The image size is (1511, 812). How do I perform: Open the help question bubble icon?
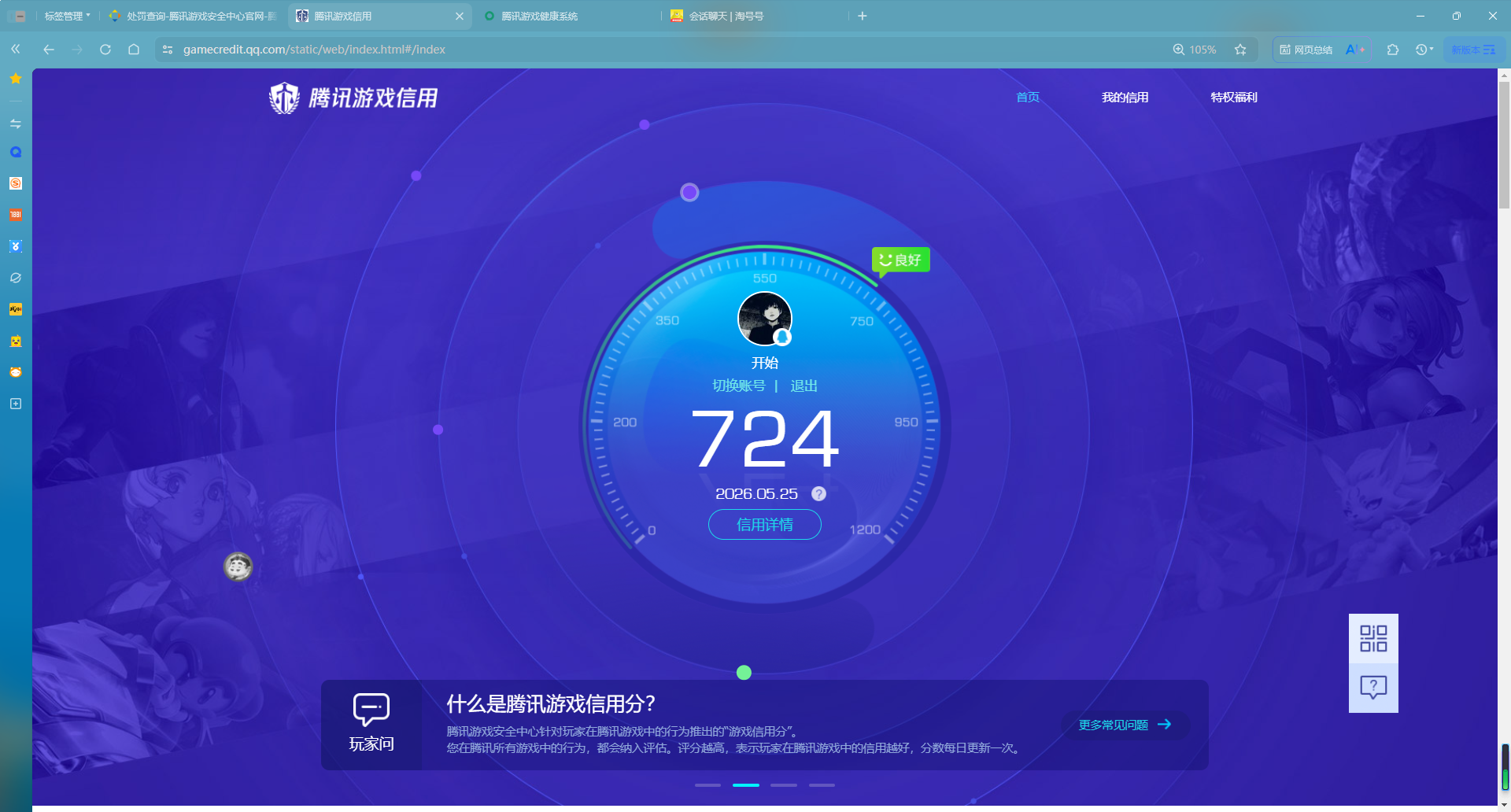(1373, 688)
